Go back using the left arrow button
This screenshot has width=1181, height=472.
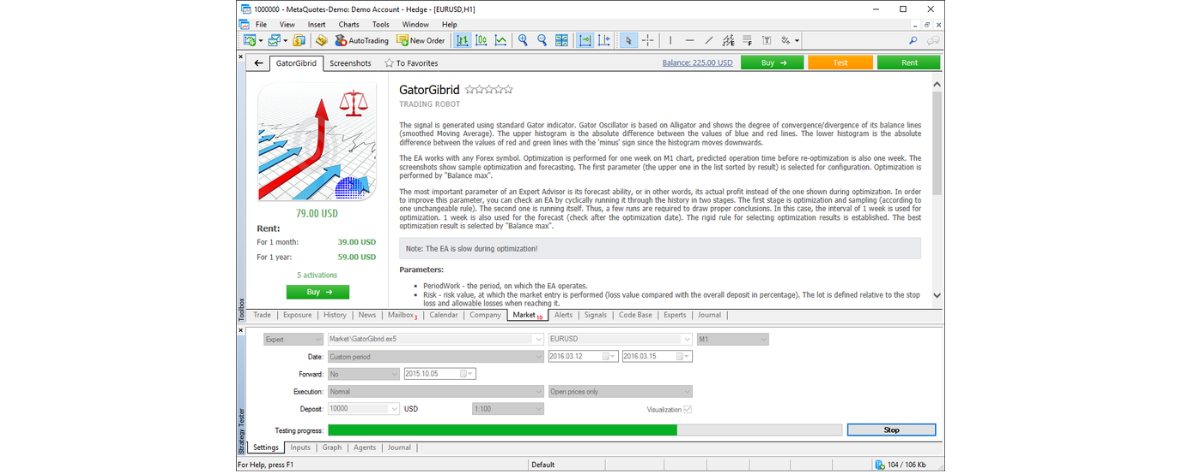click(258, 63)
